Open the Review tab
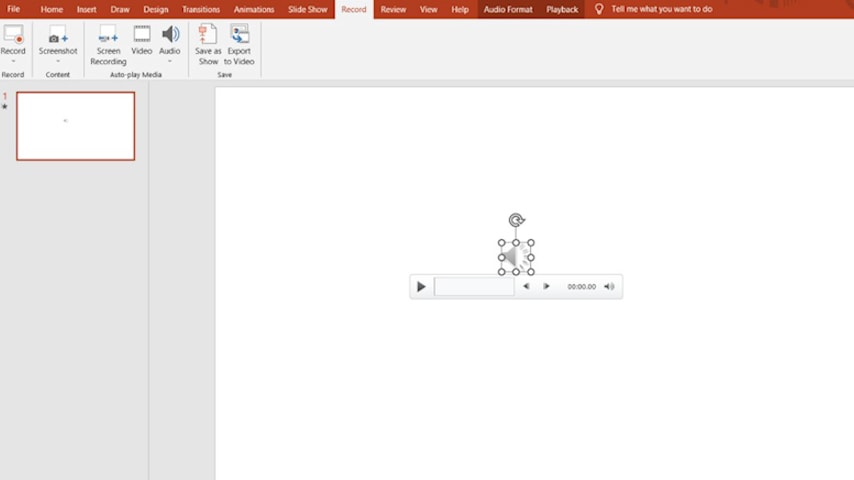The image size is (854, 480). [393, 9]
